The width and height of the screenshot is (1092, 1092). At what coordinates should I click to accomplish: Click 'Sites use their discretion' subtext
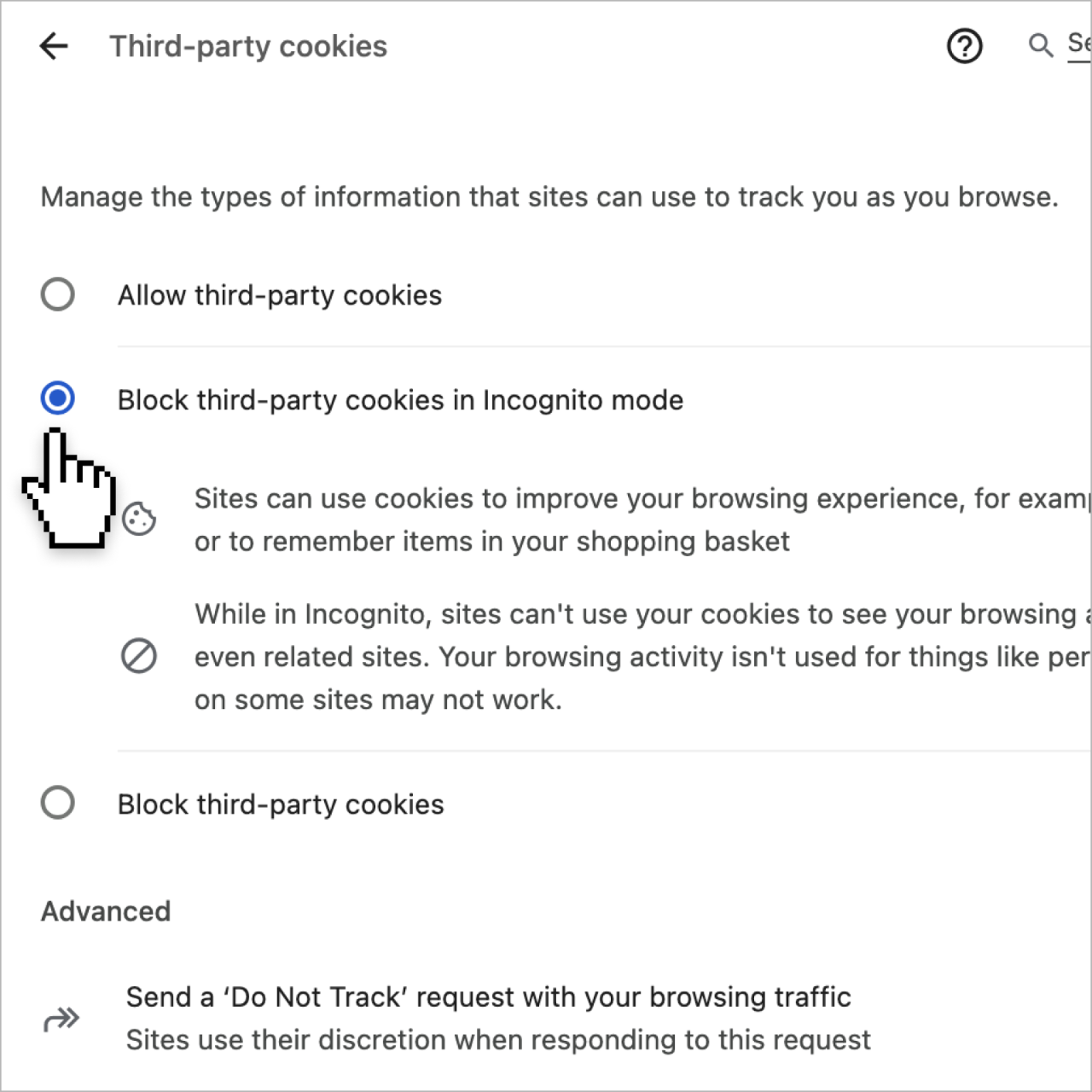pyautogui.click(x=498, y=1040)
